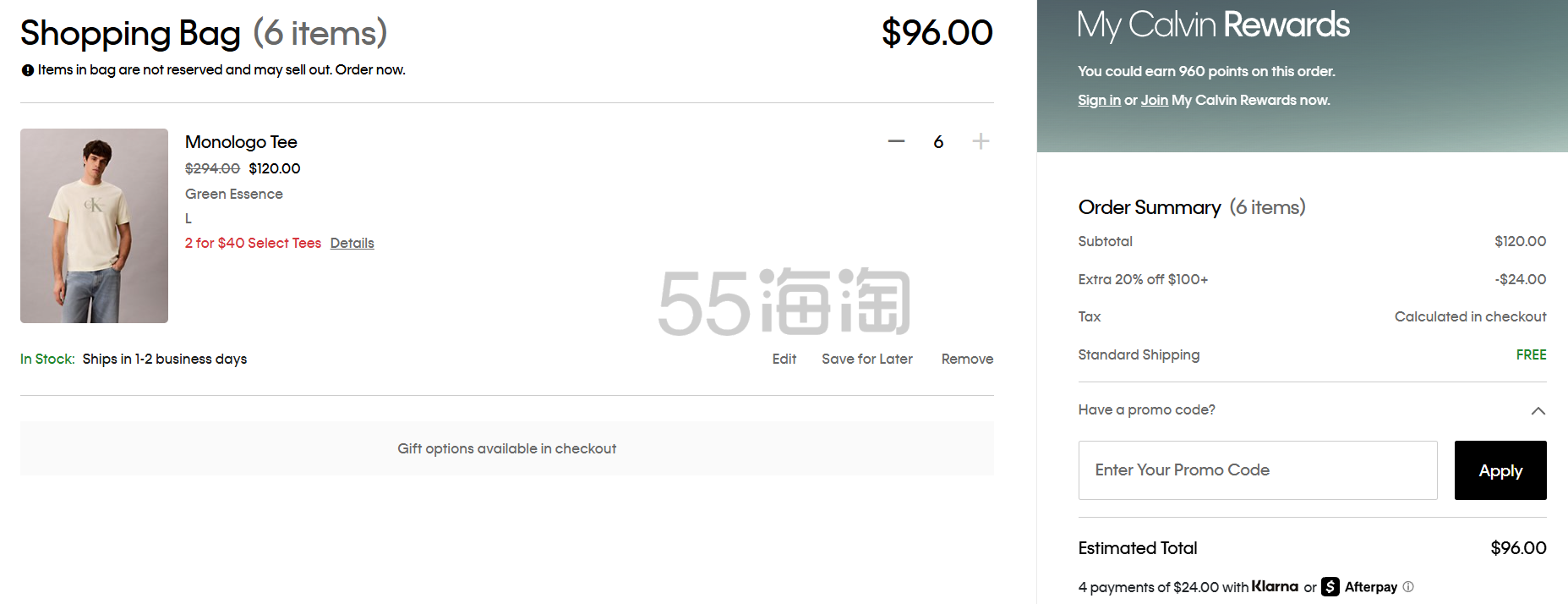Open the Monologo Tee product thumbnail

click(x=94, y=226)
